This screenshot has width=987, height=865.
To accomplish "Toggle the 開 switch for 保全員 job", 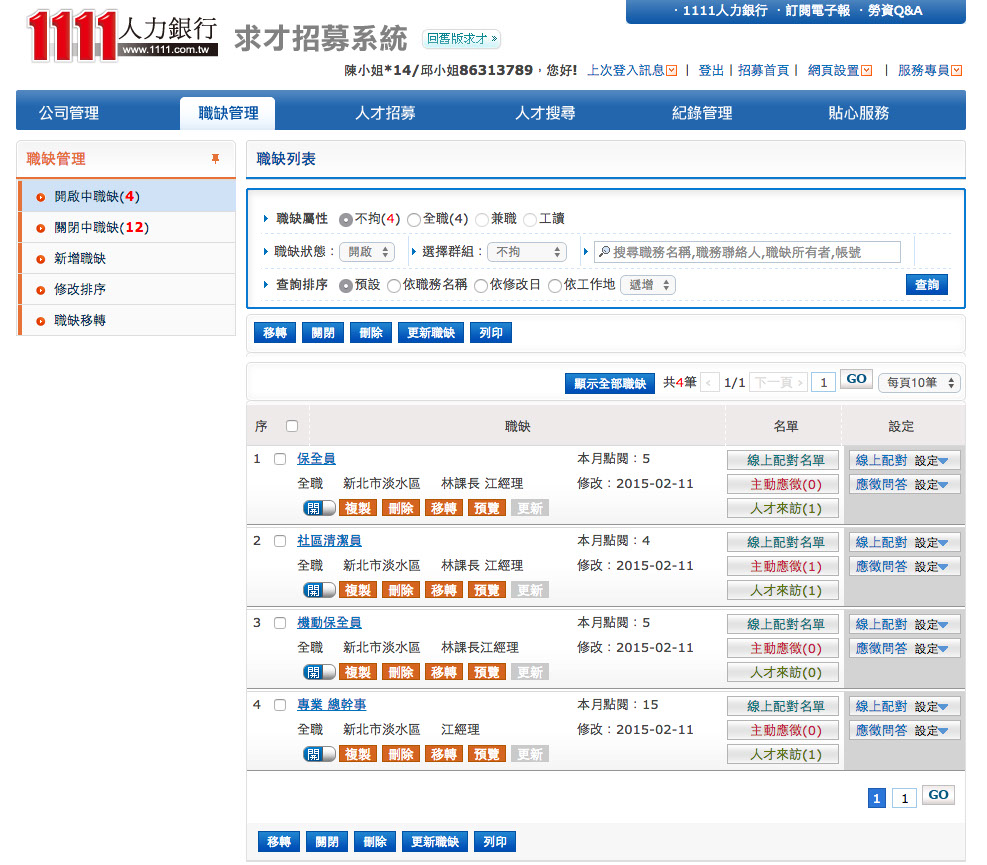I will [319, 508].
